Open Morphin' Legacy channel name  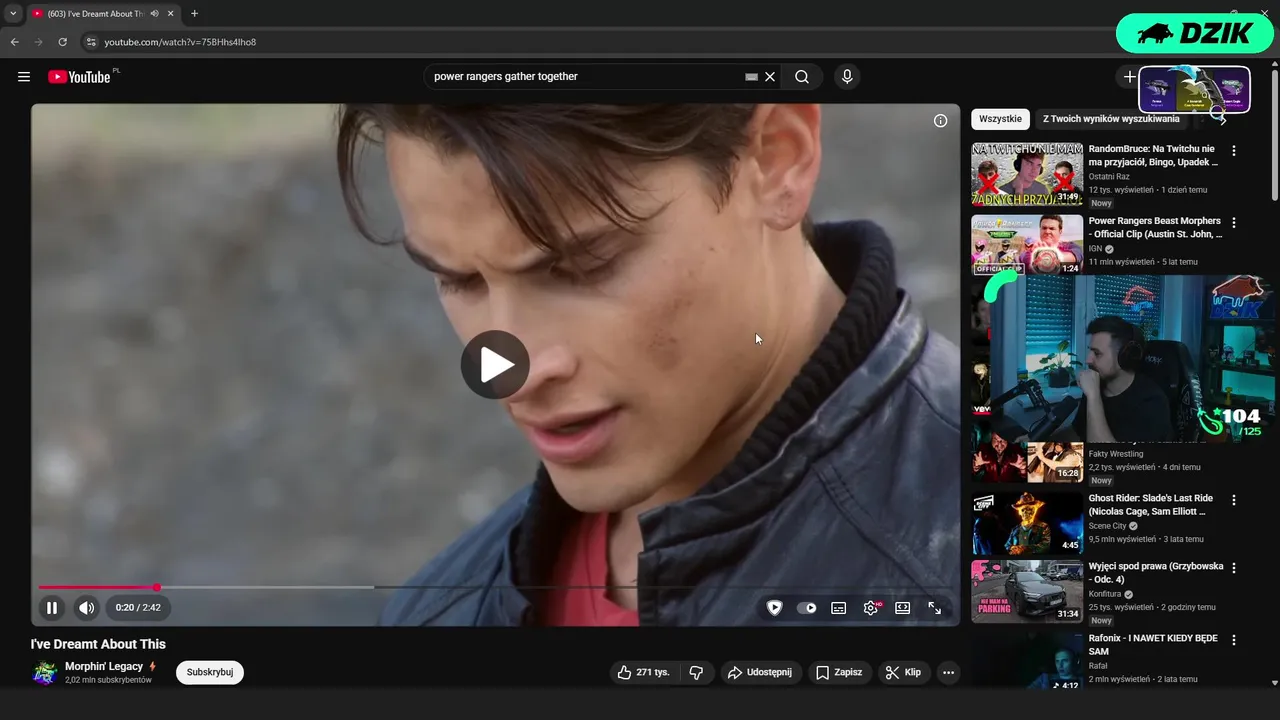(104, 666)
